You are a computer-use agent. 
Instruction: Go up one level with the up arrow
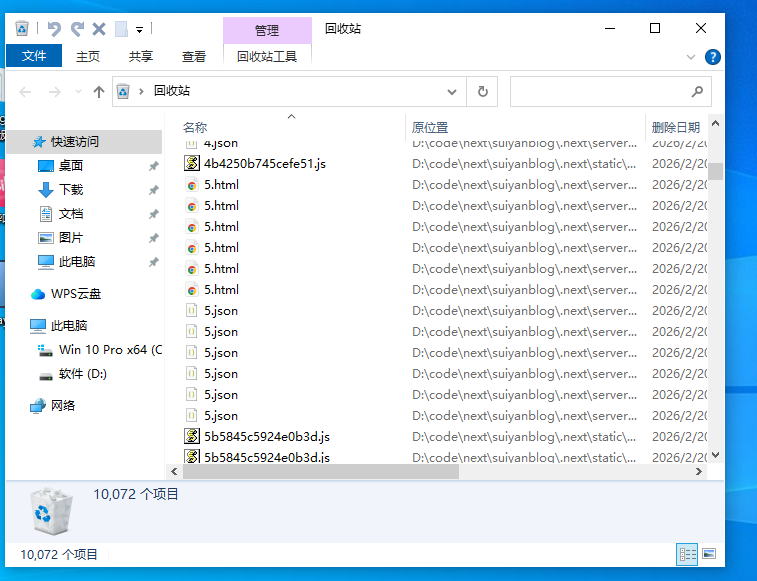point(98,91)
